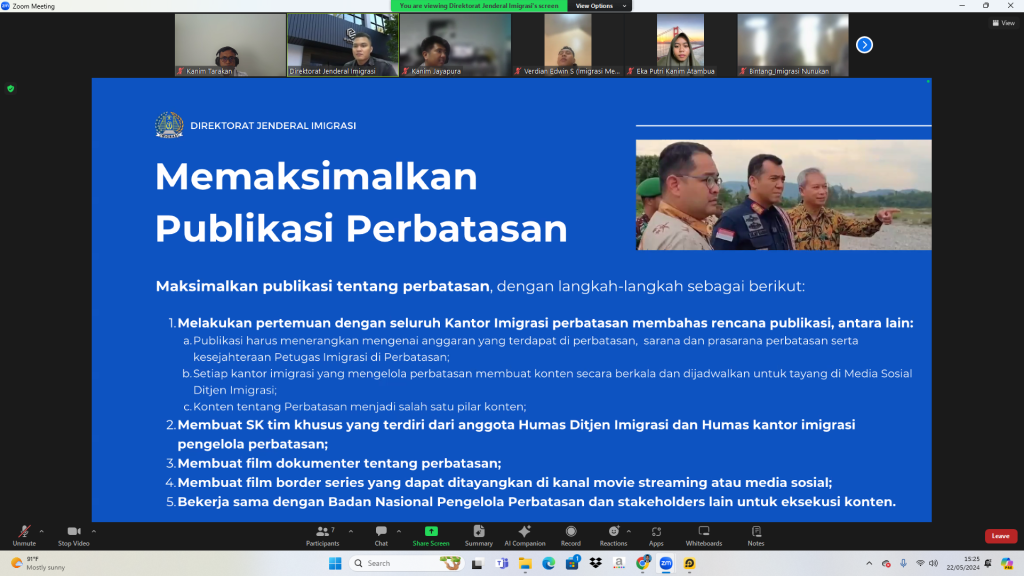Click the slide photo of three officials
1024x576 pixels.
(x=784, y=195)
